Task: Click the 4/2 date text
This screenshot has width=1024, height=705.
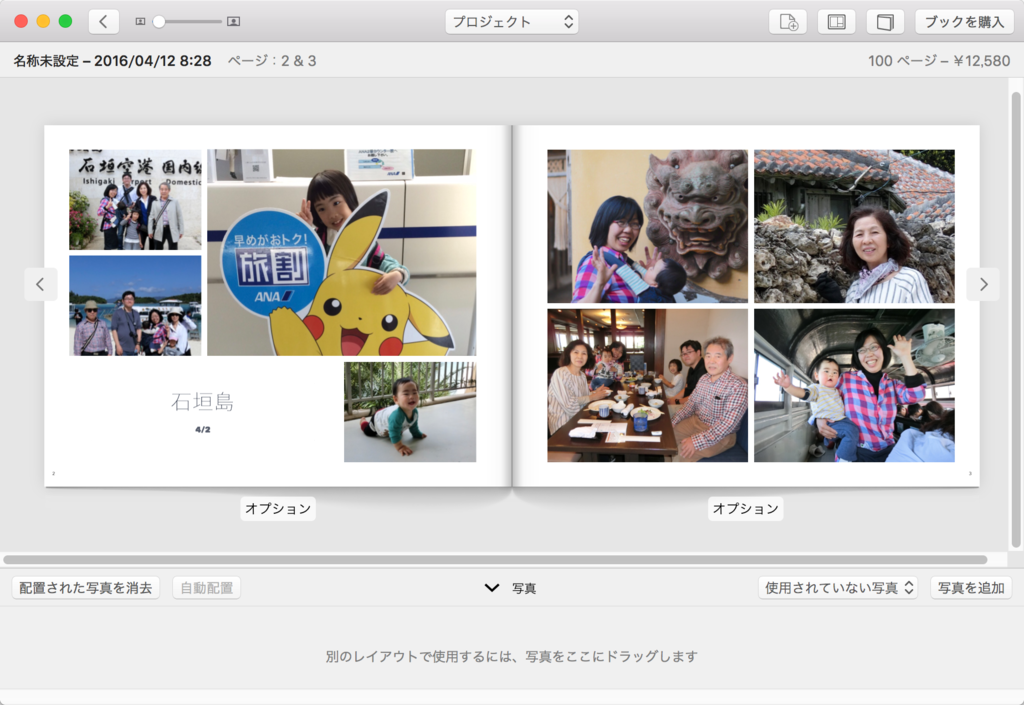Action: point(202,430)
